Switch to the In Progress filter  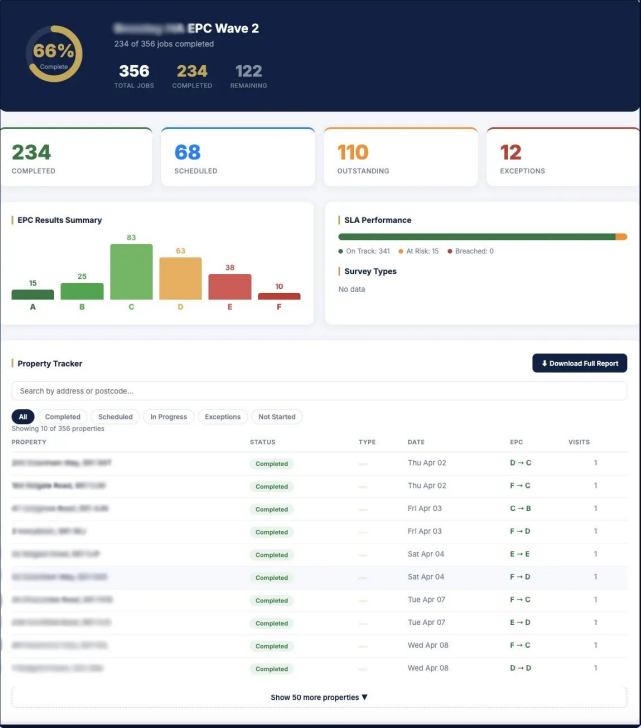(168, 416)
